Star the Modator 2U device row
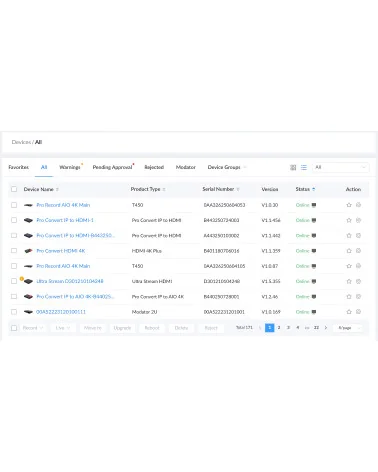 (349, 312)
